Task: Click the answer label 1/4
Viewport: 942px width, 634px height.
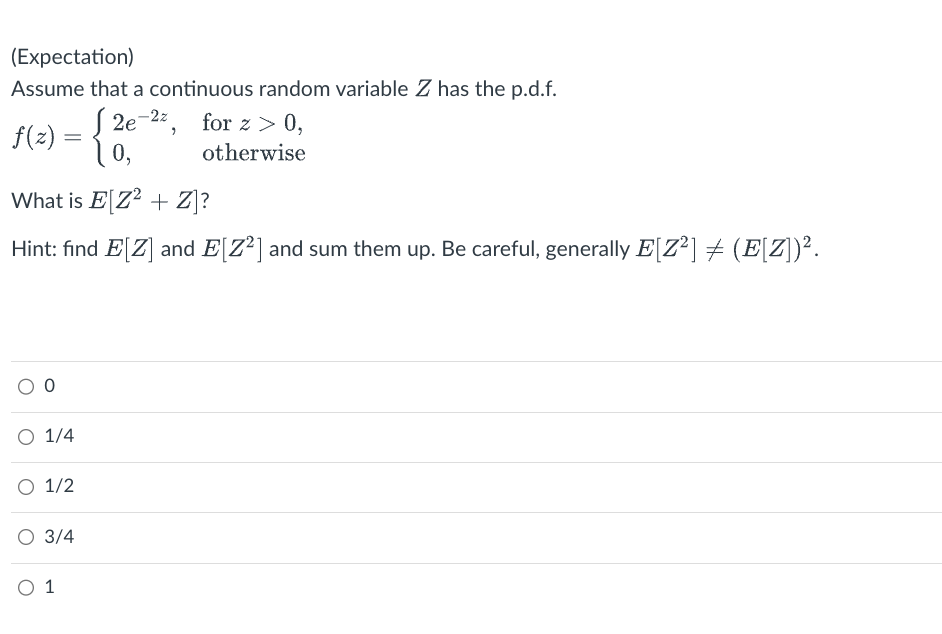Action: point(58,436)
